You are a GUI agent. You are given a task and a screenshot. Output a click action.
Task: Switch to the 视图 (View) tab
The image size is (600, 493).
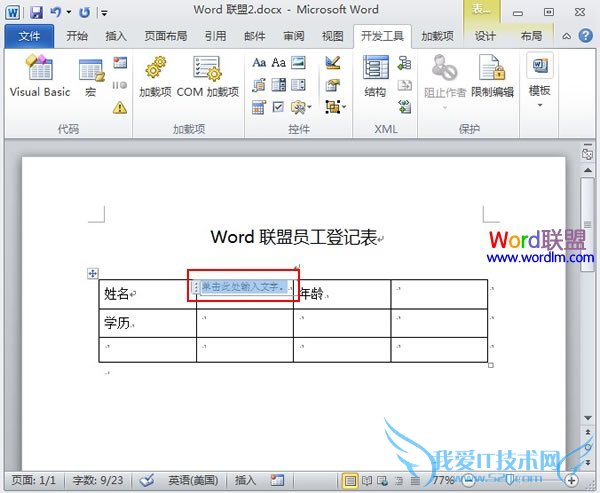[333, 36]
